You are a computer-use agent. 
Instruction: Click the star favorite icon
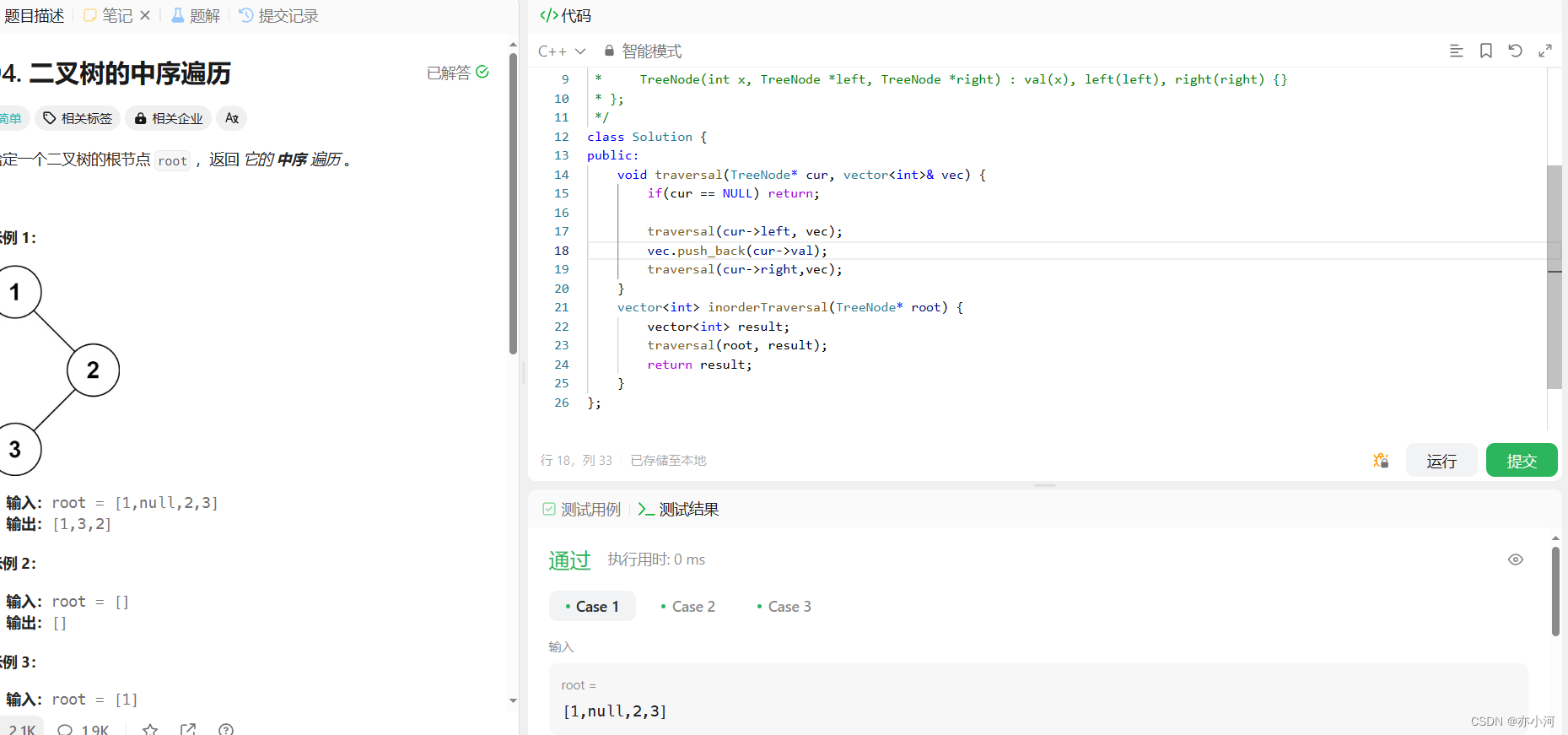pyautogui.click(x=150, y=729)
